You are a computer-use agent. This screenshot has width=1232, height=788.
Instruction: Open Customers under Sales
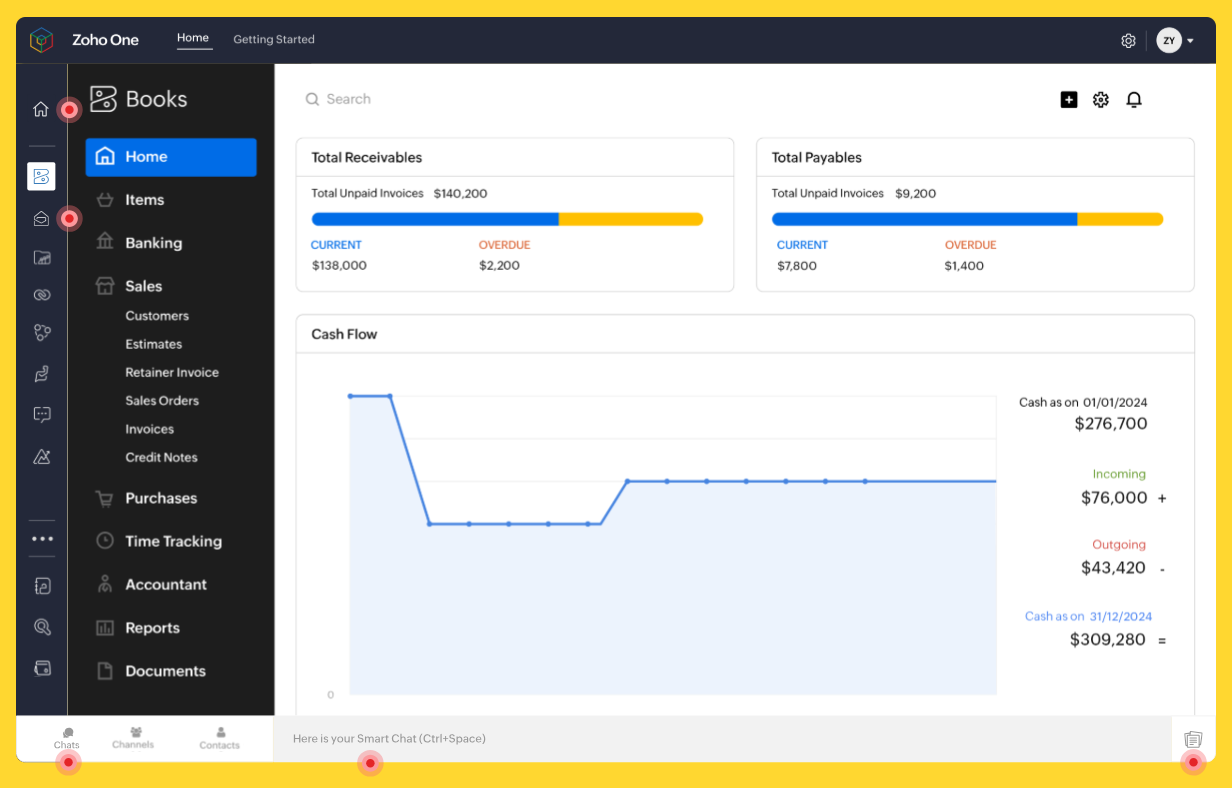click(x=157, y=316)
